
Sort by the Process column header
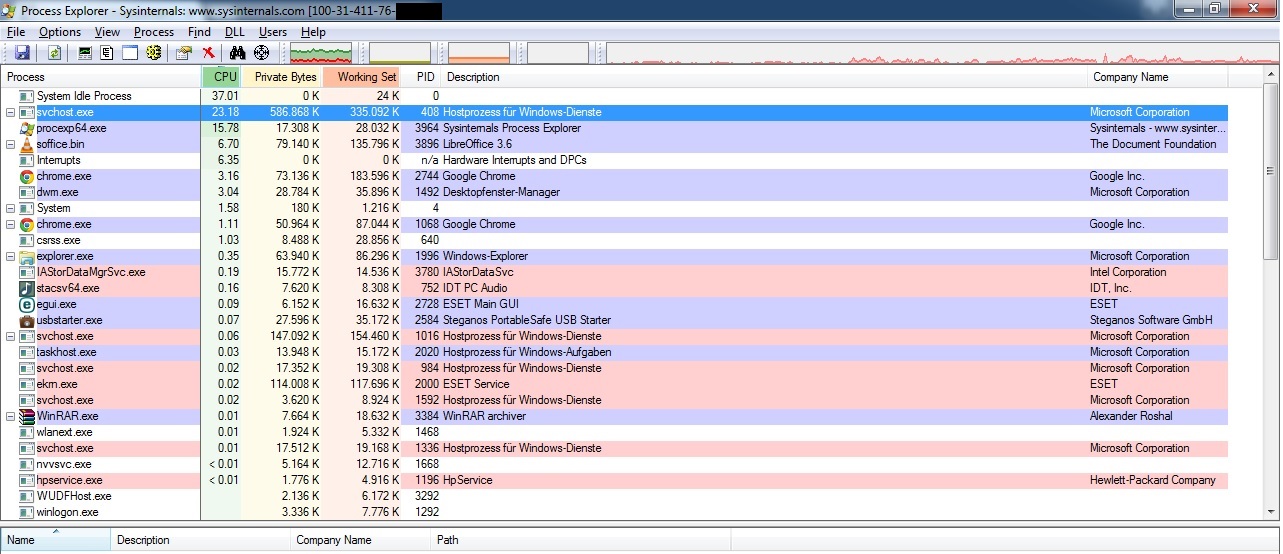[x=101, y=77]
